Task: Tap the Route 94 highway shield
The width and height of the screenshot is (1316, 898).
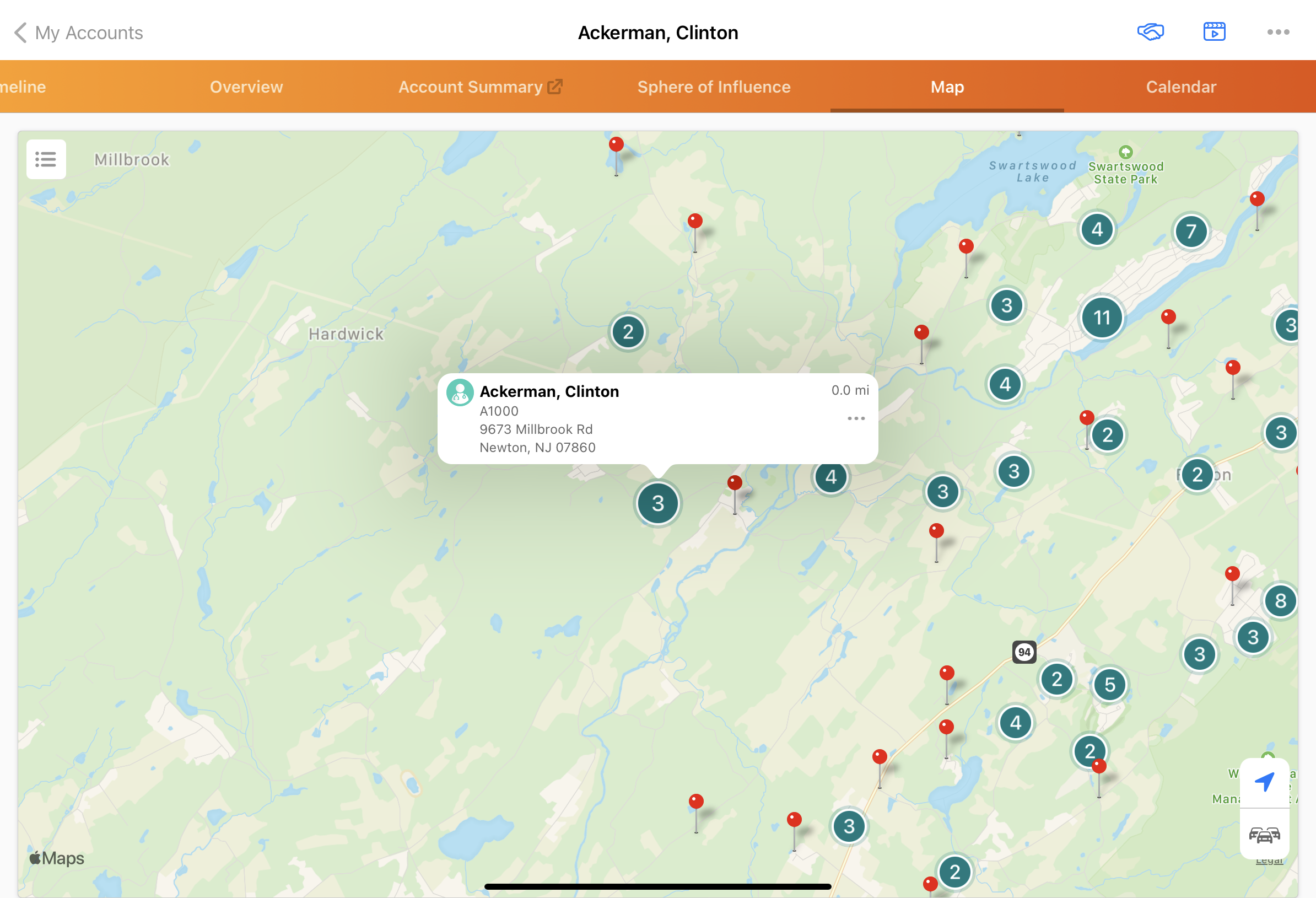Action: (x=1024, y=652)
